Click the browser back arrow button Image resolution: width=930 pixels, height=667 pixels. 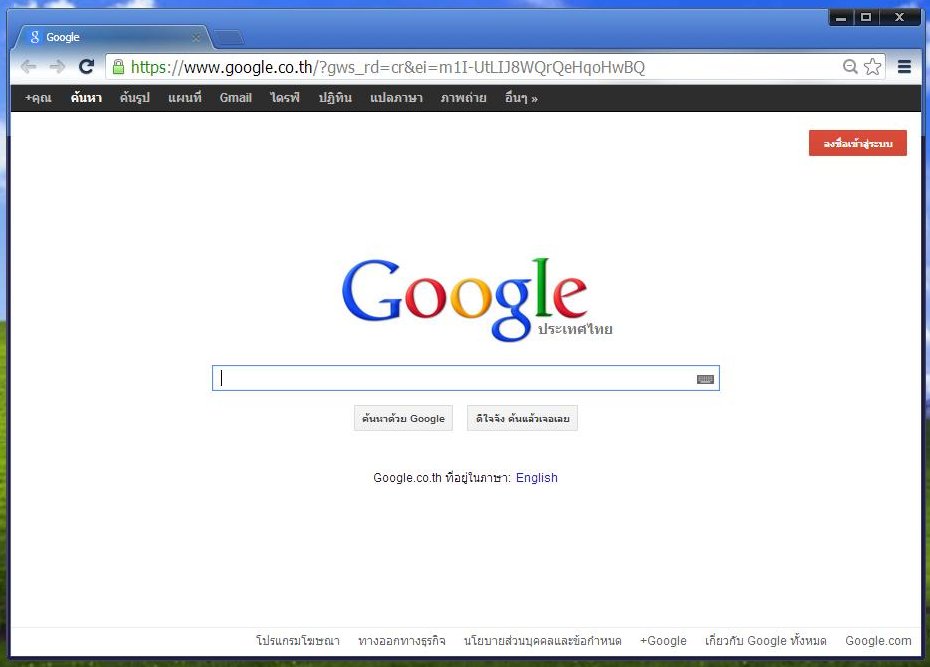[28, 67]
